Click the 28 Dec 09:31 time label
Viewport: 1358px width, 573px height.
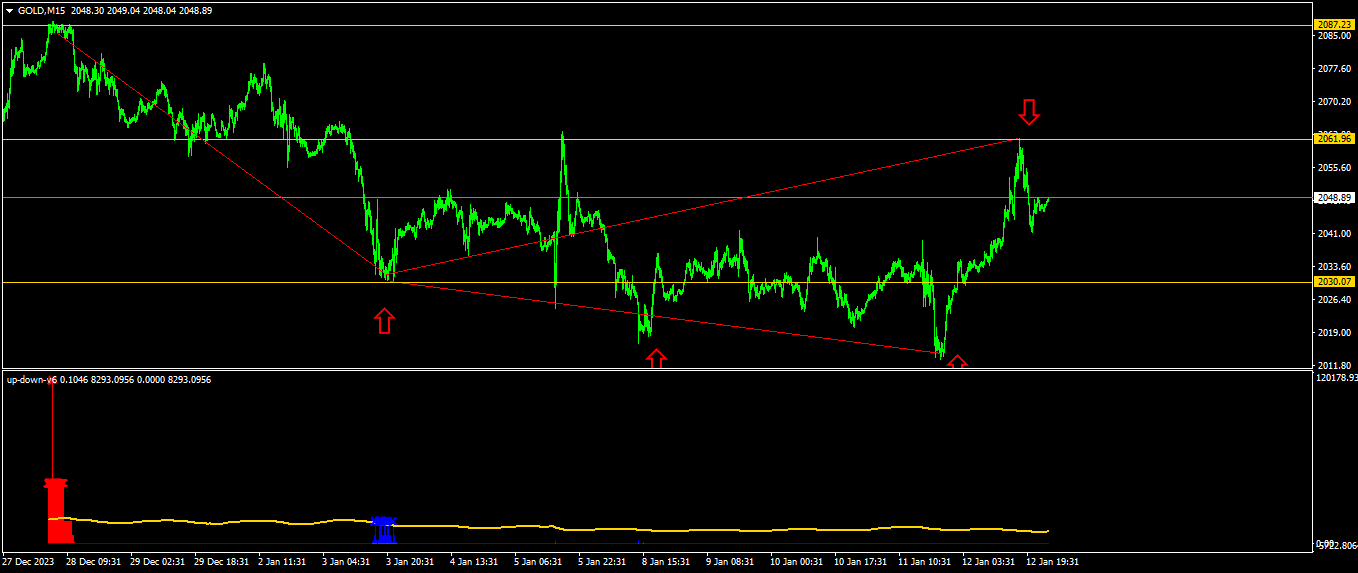pyautogui.click(x=93, y=562)
